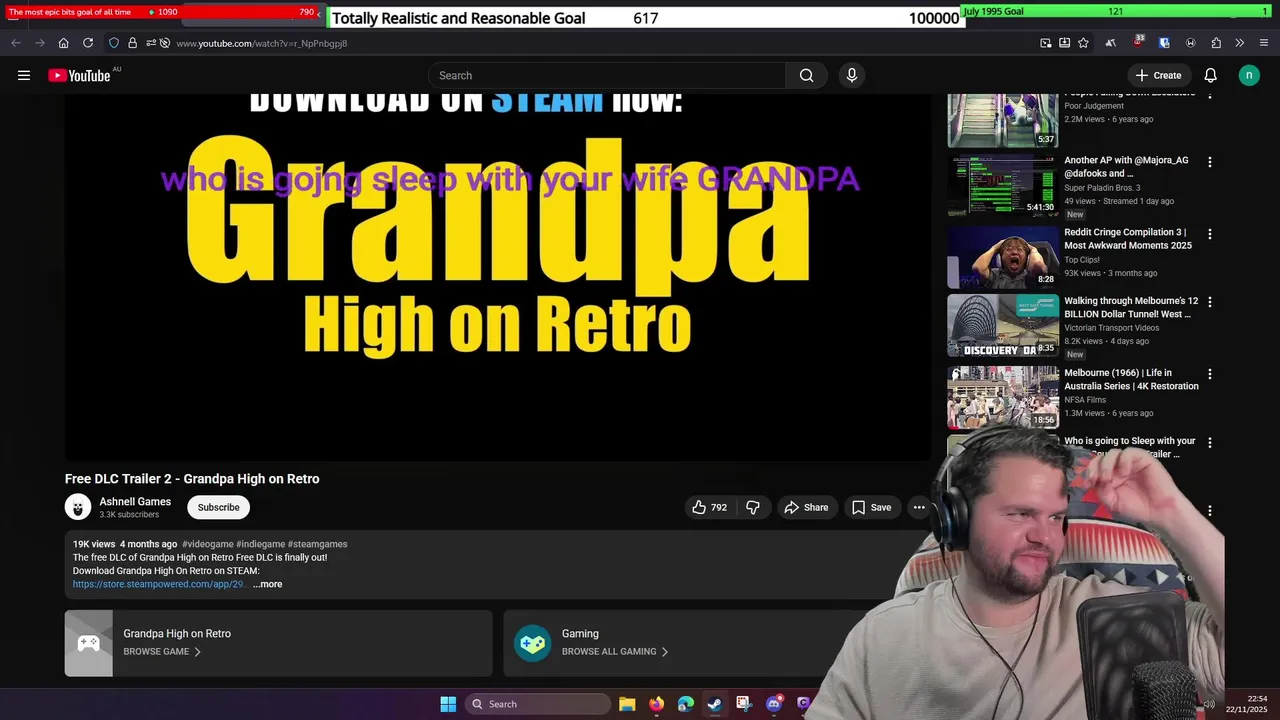Open Victorian Transport Videos channel name
Screen dimensions: 1280x720
(1112, 328)
